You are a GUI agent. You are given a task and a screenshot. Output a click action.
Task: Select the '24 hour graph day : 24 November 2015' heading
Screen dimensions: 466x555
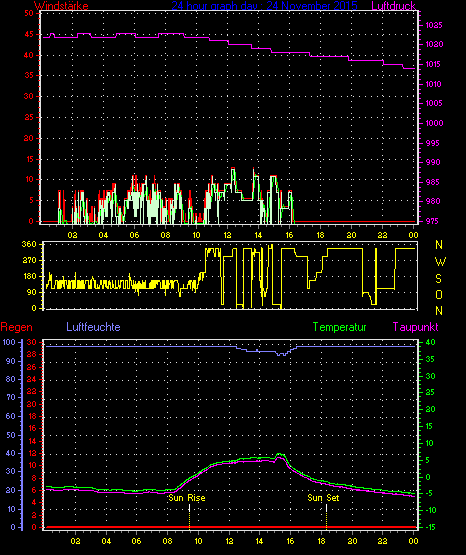pos(264,6)
